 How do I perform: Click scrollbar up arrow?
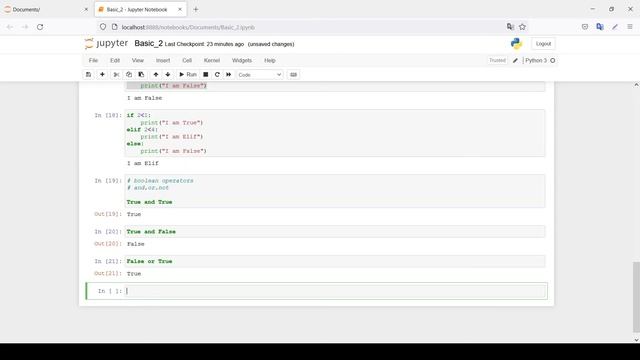(x=636, y=85)
